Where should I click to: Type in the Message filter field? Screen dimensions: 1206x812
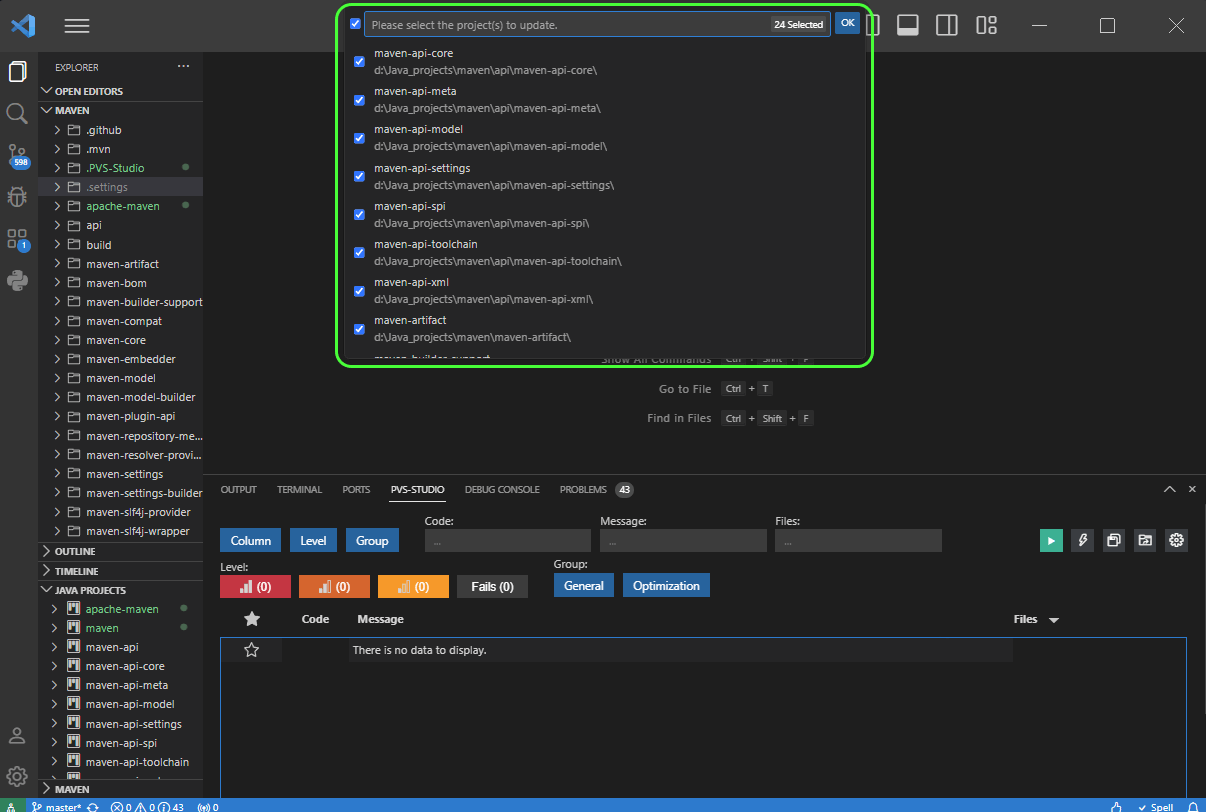point(683,540)
